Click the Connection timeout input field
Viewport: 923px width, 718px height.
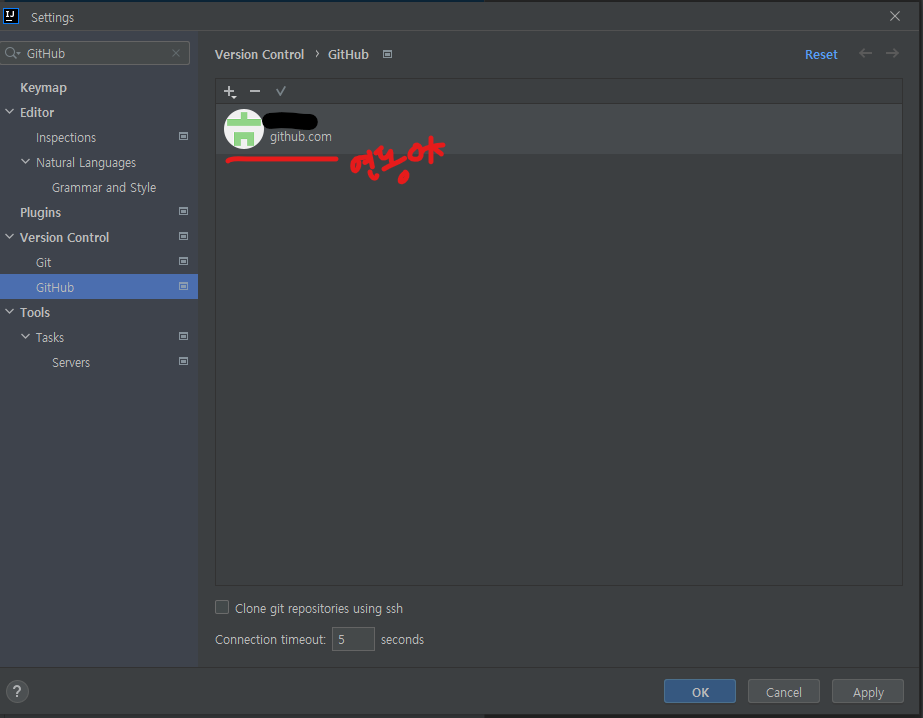(x=353, y=639)
